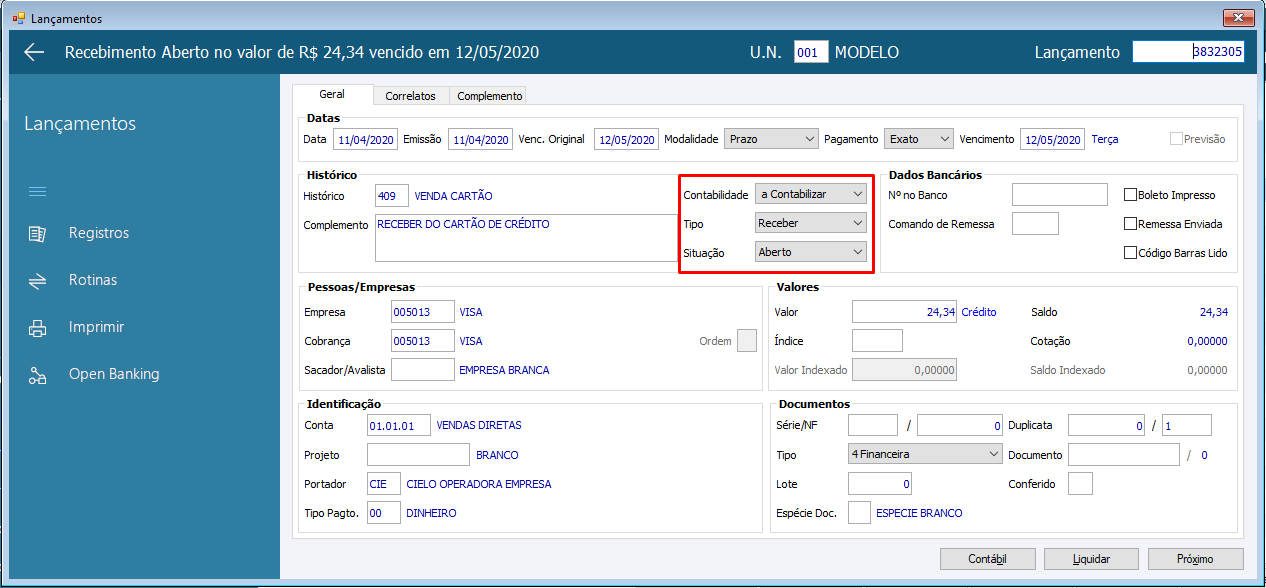The height and width of the screenshot is (588, 1266).
Task: Click the Lote field
Action: click(880, 484)
